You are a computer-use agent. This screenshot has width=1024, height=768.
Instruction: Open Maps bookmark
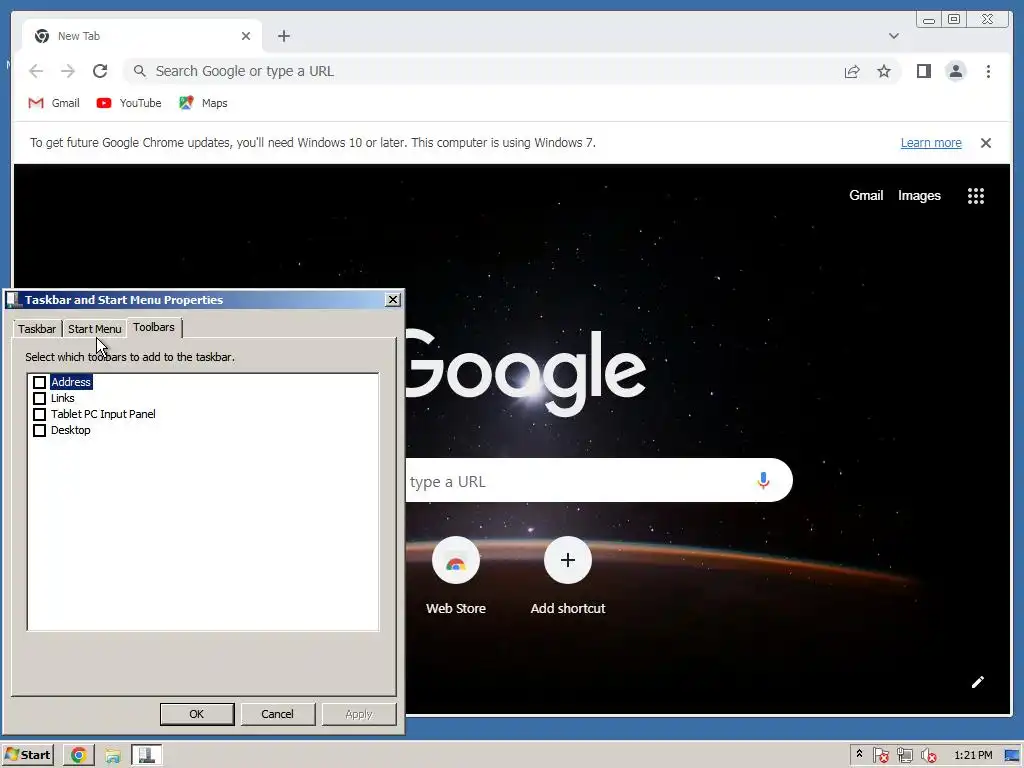203,103
